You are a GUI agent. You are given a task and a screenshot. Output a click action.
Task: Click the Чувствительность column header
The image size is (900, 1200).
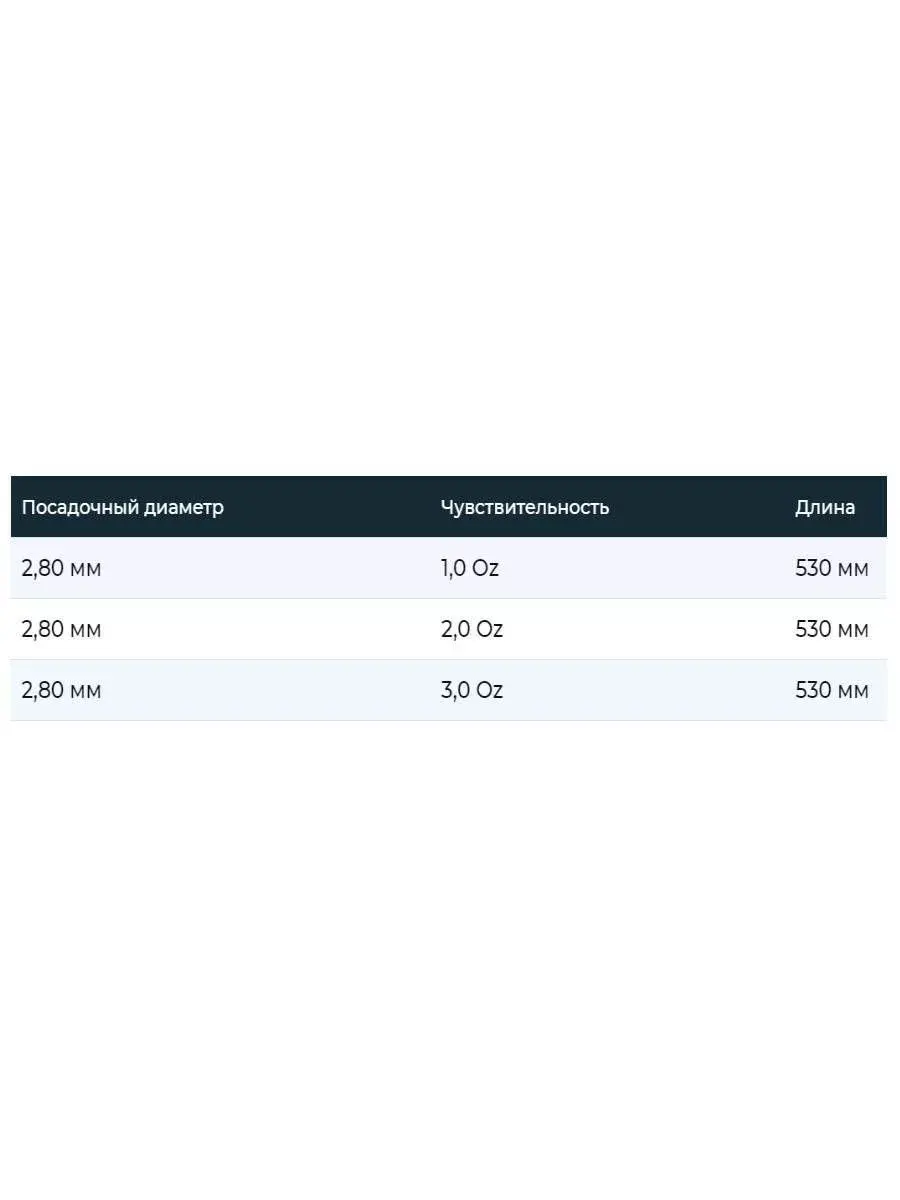(525, 507)
